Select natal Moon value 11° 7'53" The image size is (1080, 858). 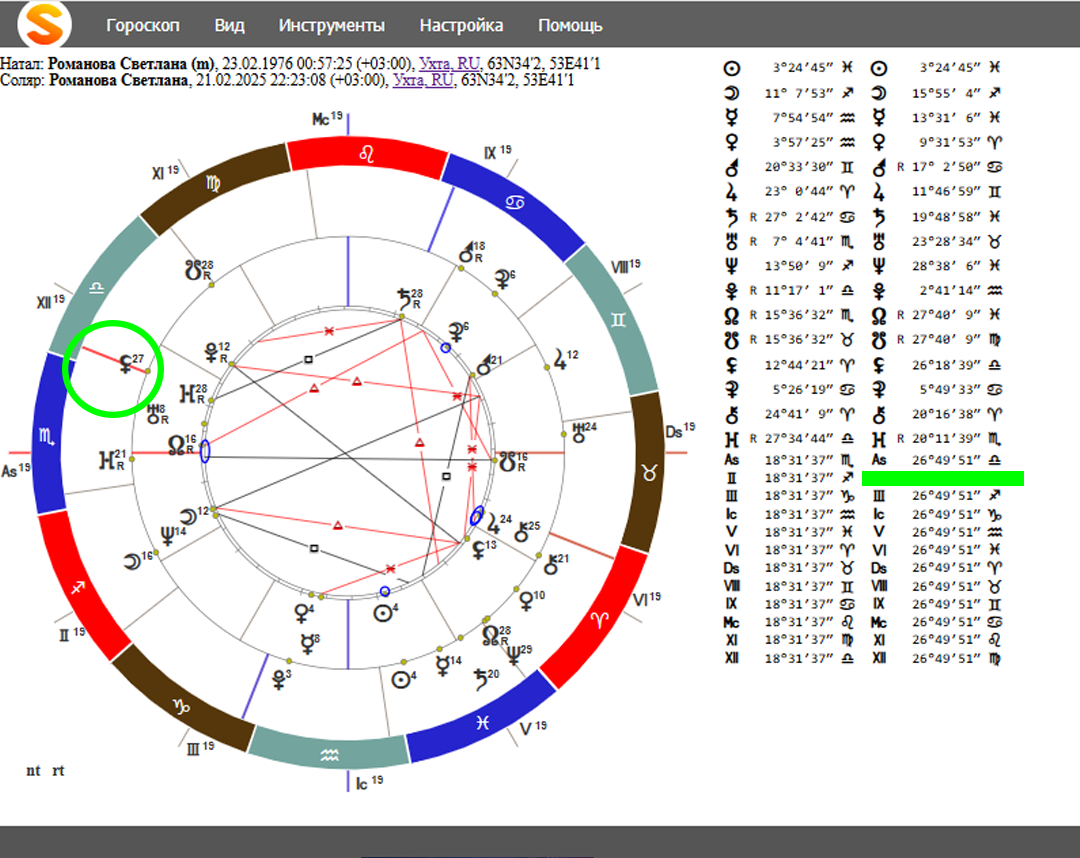click(799, 93)
